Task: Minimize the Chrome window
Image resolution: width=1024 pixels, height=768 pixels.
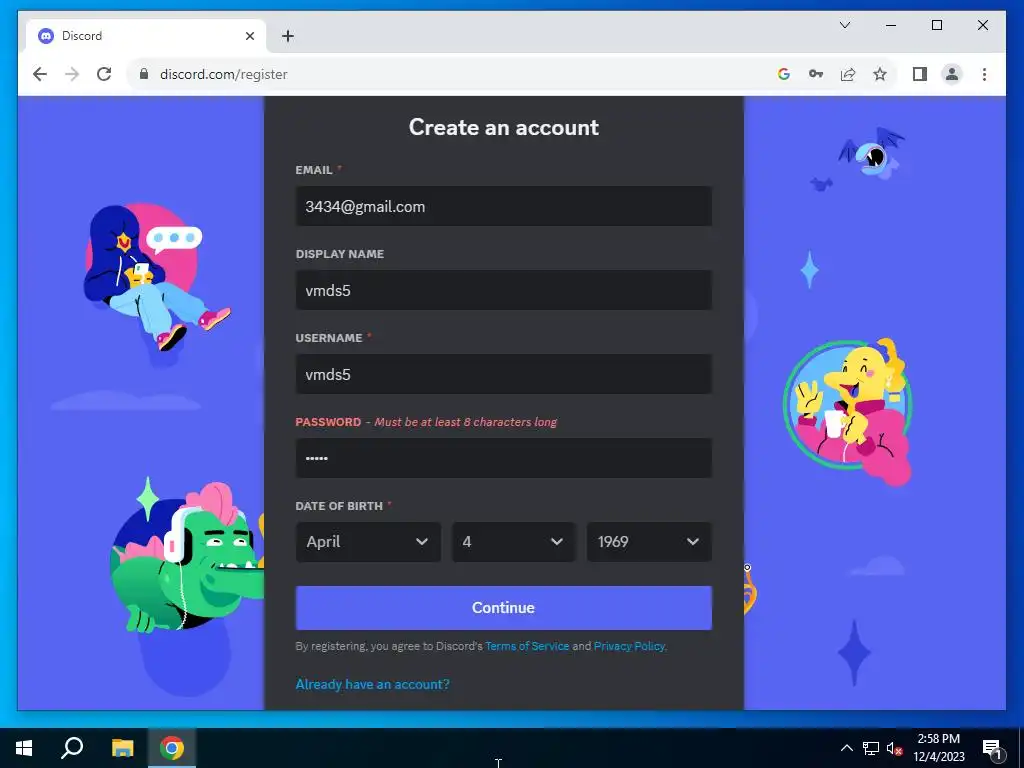Action: click(x=891, y=25)
